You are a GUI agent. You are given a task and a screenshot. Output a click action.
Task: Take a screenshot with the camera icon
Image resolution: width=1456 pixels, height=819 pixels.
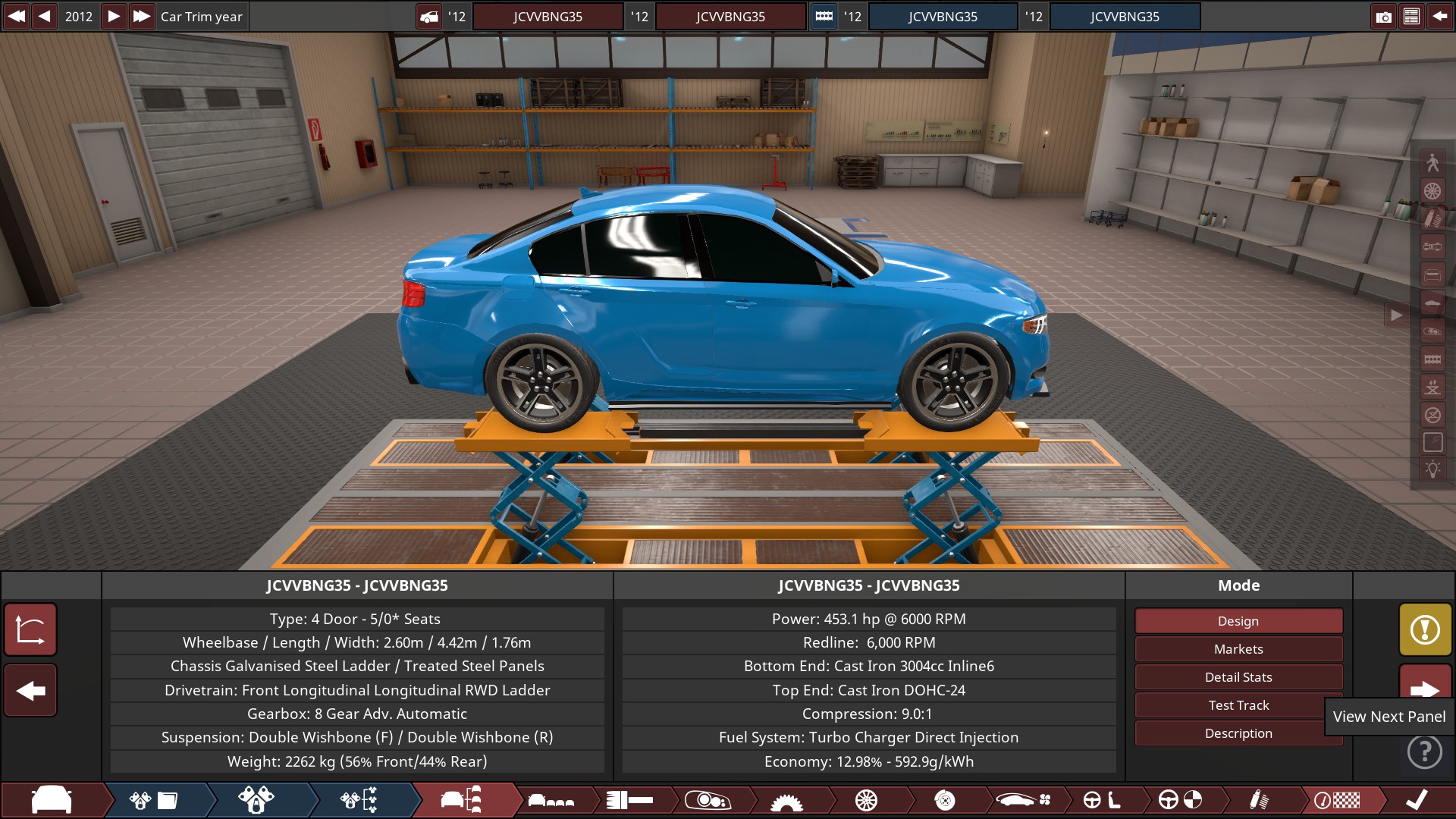pyautogui.click(x=1383, y=17)
